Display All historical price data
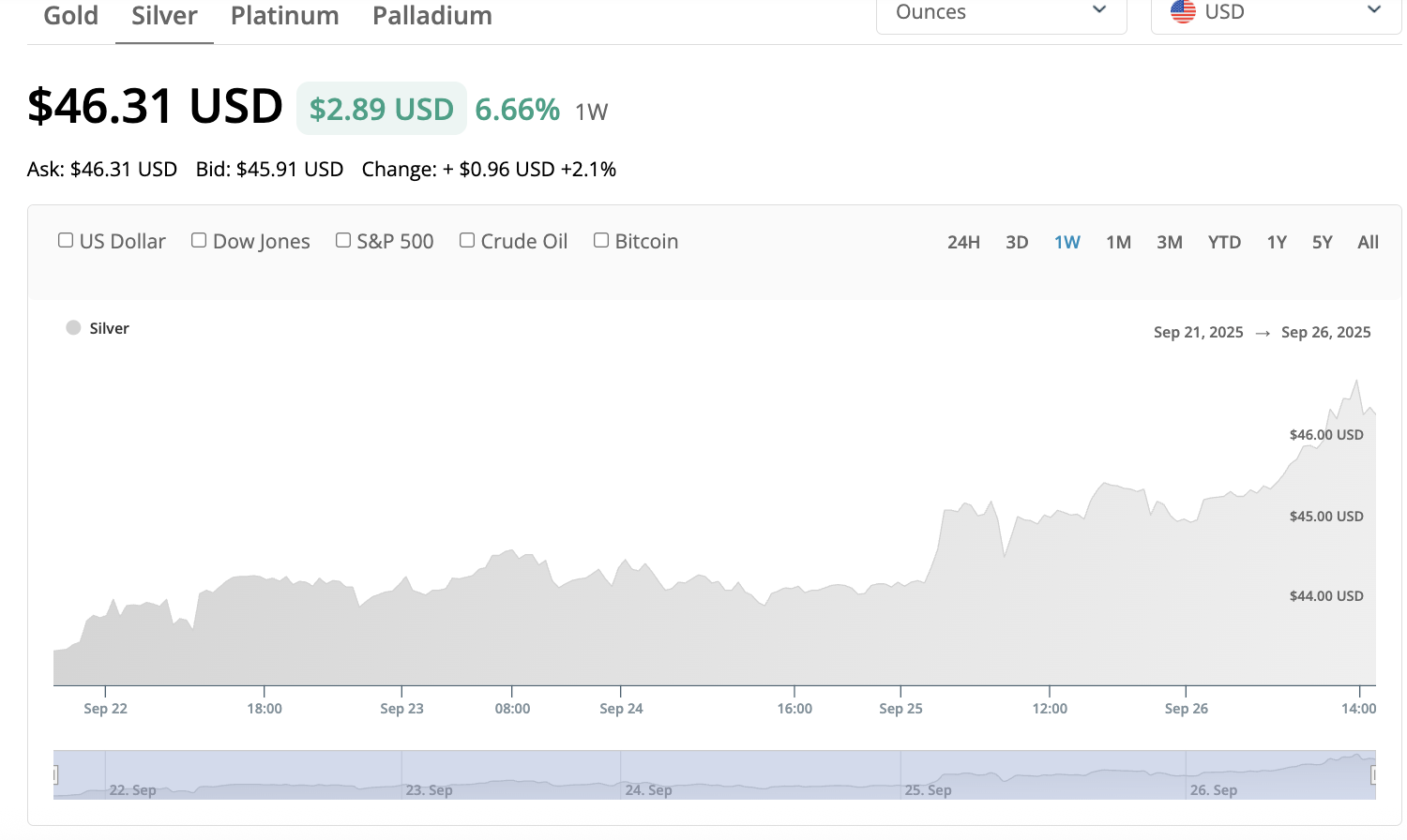The image size is (1407, 840). [x=1368, y=242]
